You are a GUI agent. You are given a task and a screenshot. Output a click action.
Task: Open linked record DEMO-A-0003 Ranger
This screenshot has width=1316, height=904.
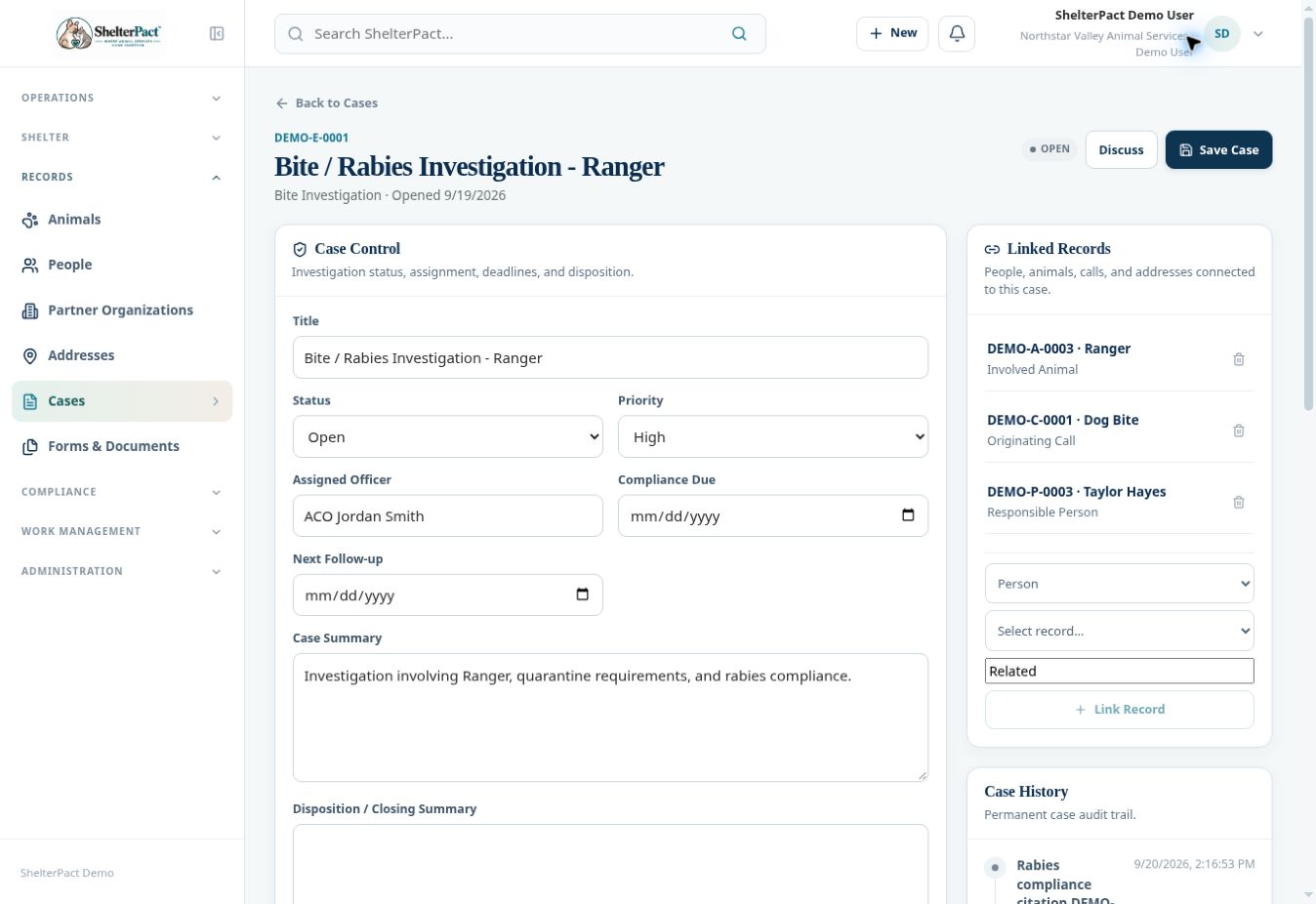coord(1058,349)
